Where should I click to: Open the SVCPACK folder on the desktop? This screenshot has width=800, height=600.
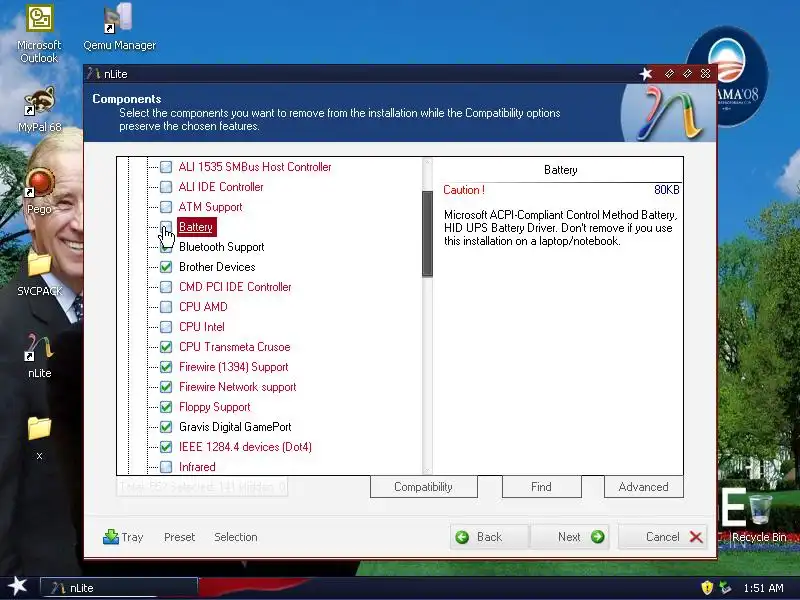(x=39, y=273)
